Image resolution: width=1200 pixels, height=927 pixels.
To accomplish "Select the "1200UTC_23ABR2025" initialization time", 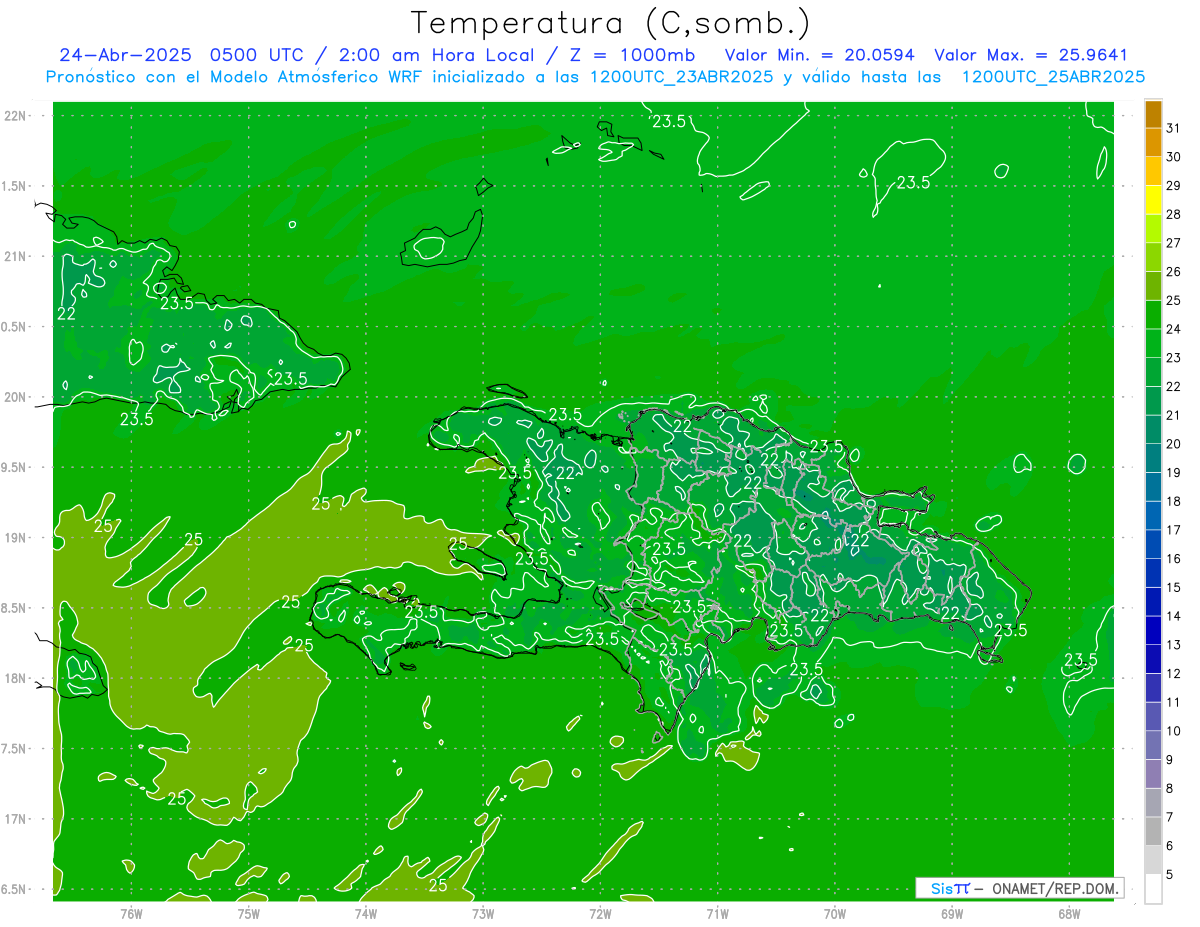I will 681,77.
